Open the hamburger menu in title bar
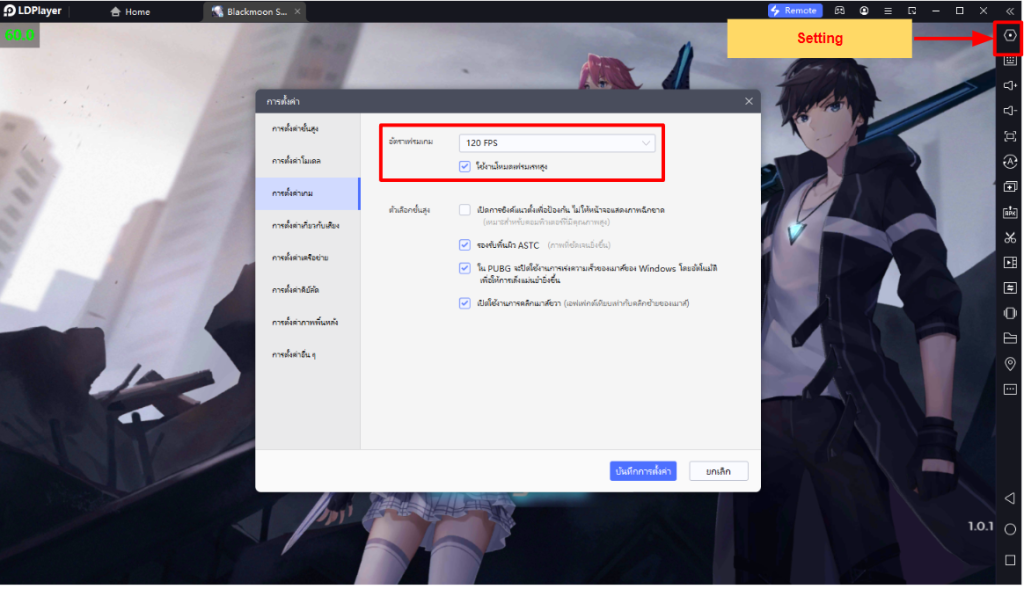Viewport: 1024px width, 589px height. click(887, 11)
